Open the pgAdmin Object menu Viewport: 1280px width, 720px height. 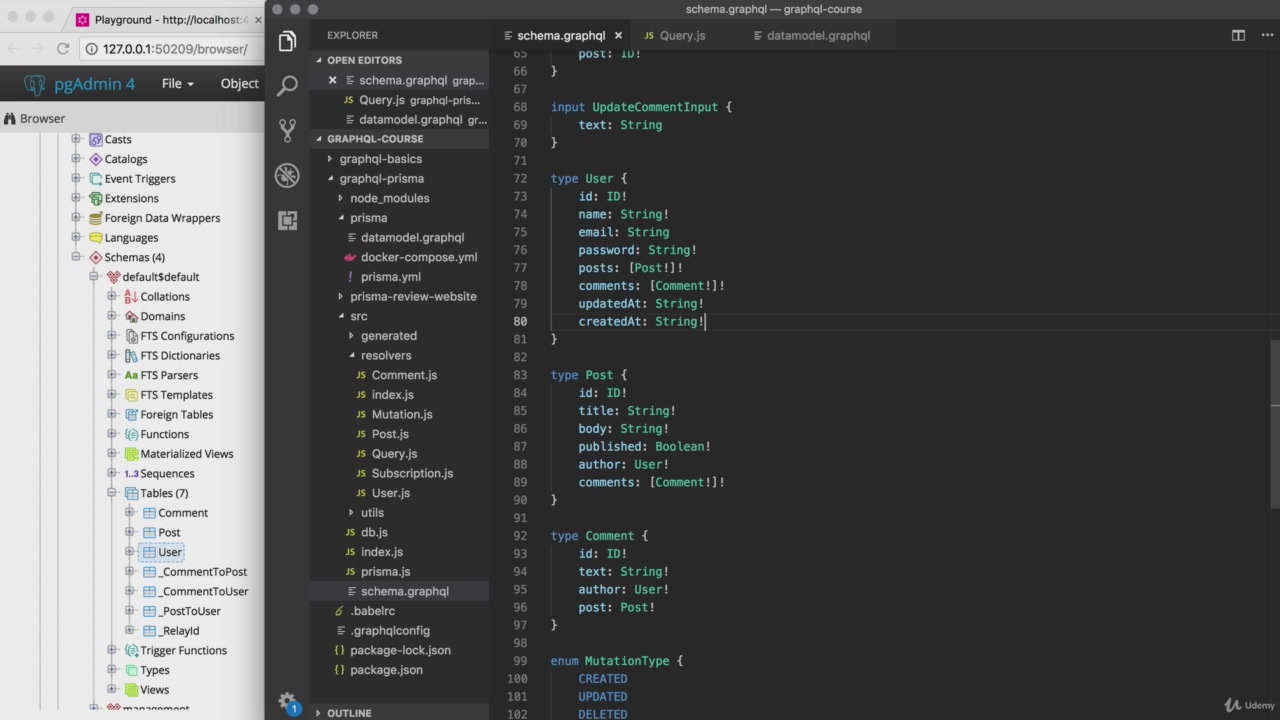point(239,84)
